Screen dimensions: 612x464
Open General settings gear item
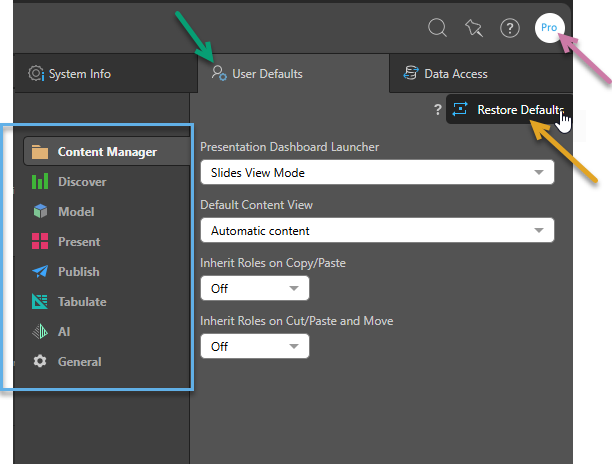click(40, 362)
